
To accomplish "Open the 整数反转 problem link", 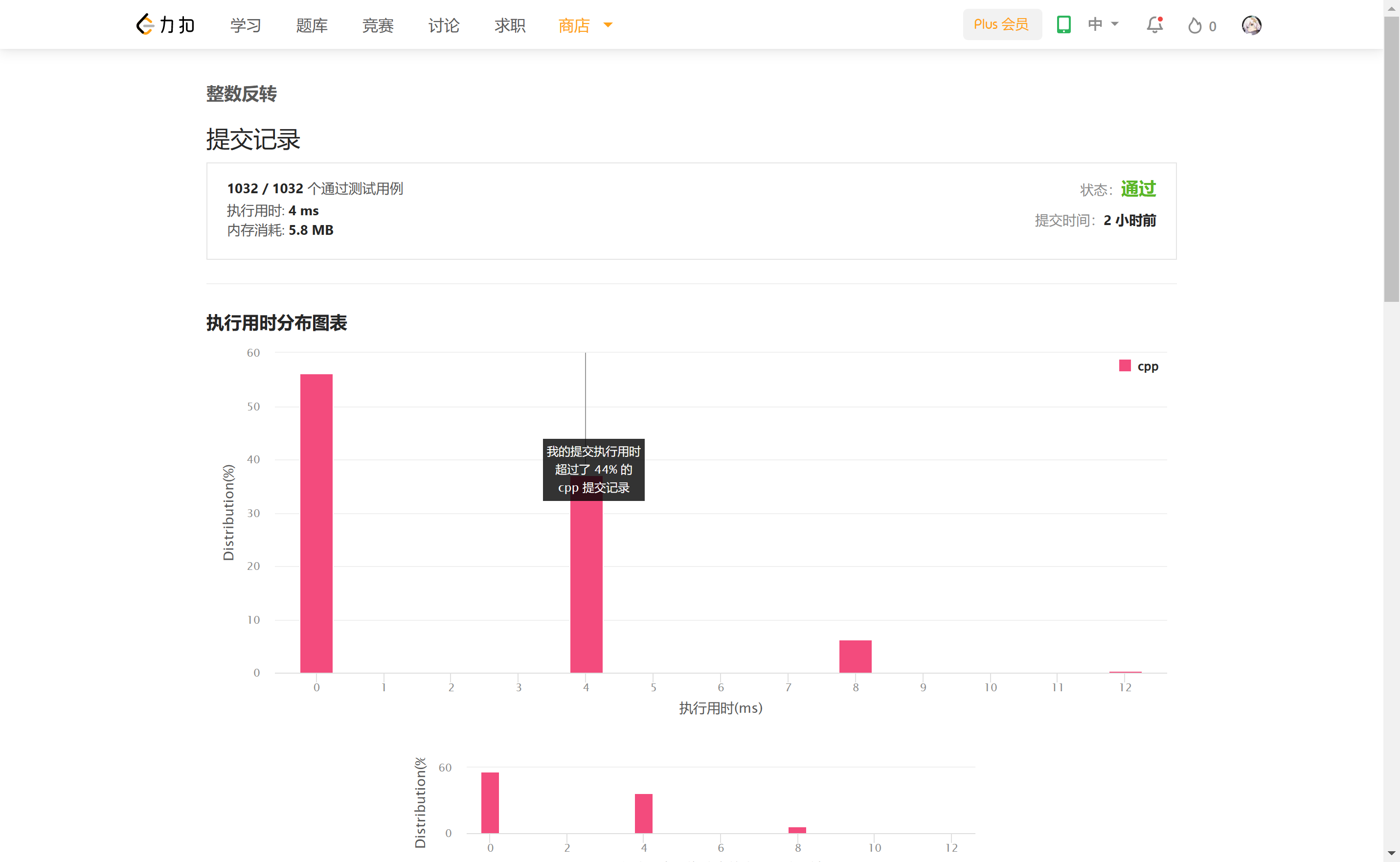I will [241, 93].
